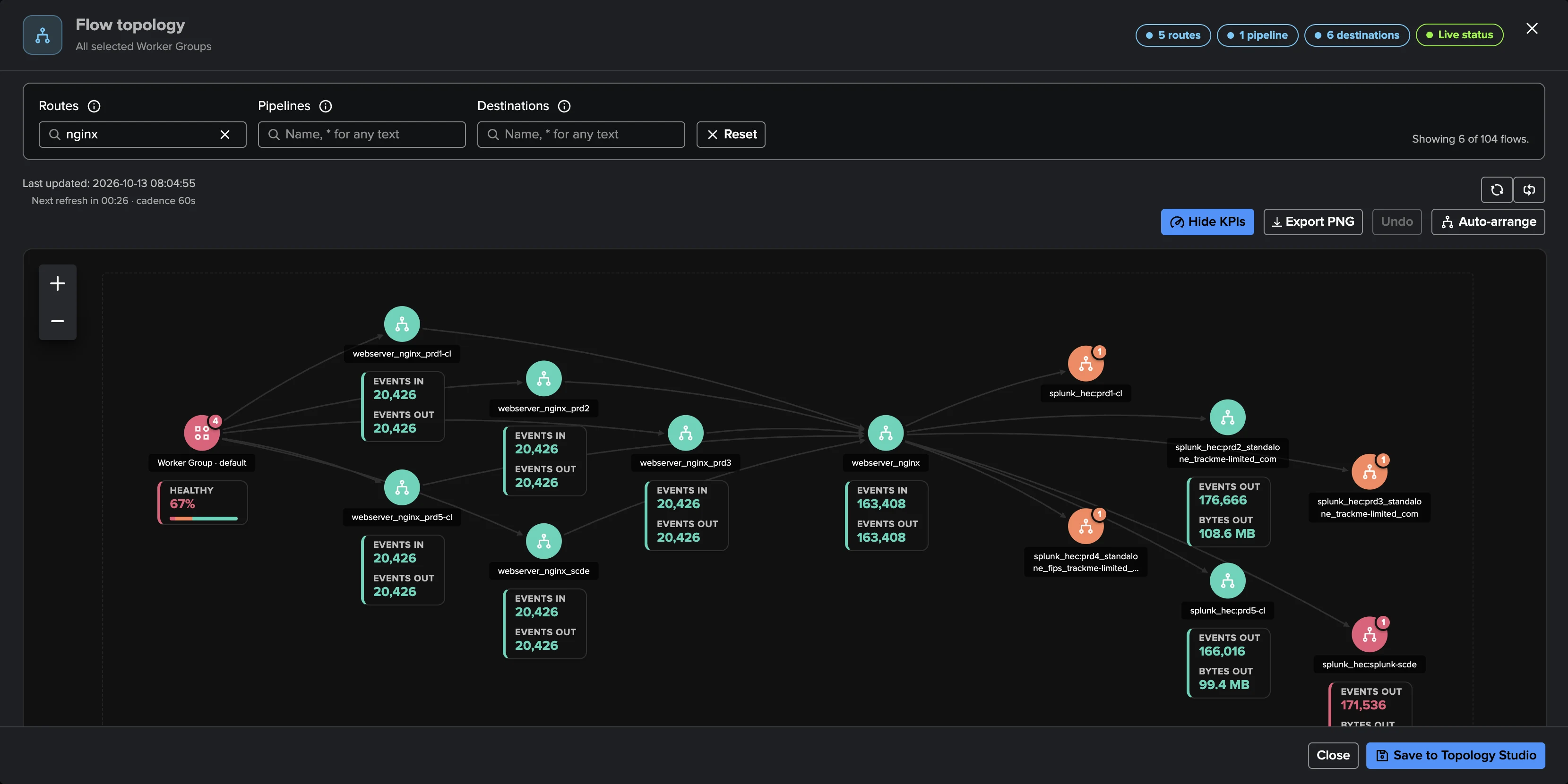Select the webserver_nginx_prd5-cl route node
The width and height of the screenshot is (1568, 784).
[x=402, y=487]
